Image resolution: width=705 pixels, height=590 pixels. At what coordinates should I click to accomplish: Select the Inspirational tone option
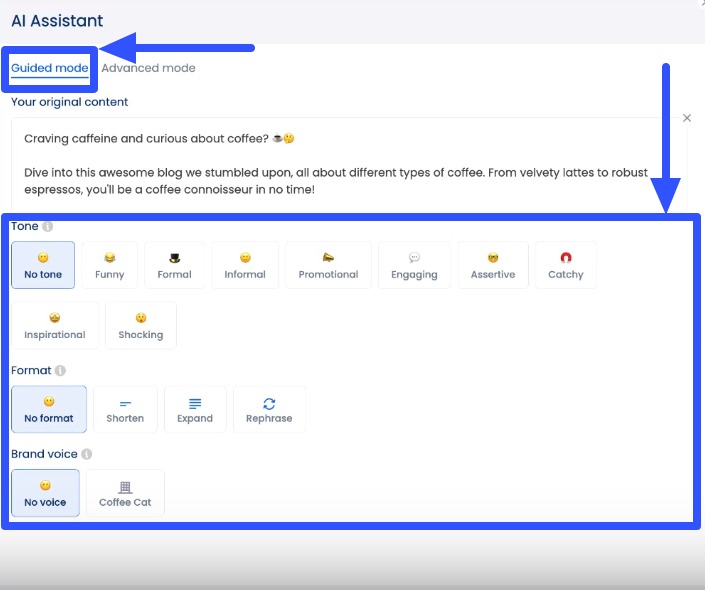55,326
